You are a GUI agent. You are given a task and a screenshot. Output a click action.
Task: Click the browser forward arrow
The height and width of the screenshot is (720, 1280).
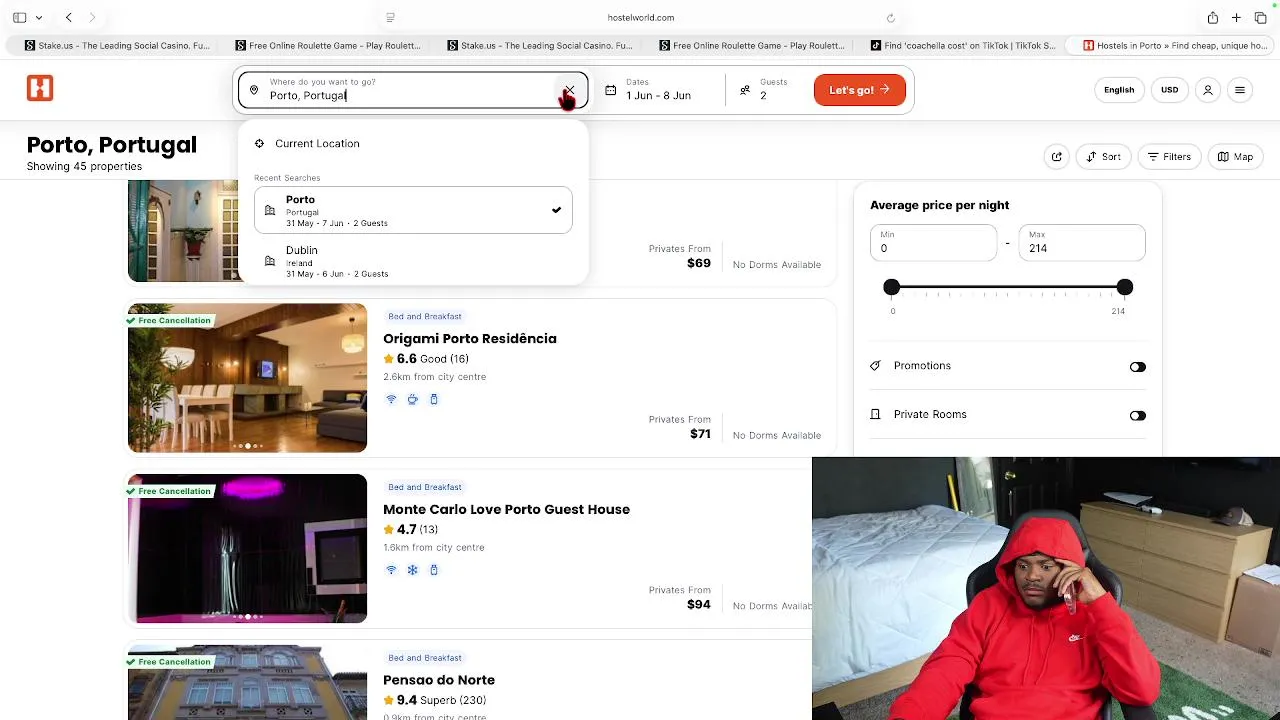pyautogui.click(x=92, y=18)
